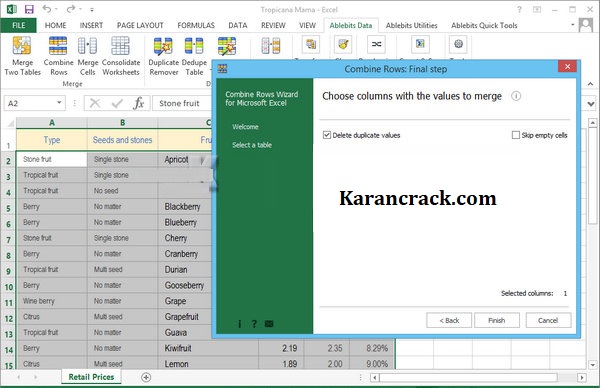This screenshot has height=388, width=600.
Task: Click the vertical scrollbar down arrow
Action: pos(593,365)
